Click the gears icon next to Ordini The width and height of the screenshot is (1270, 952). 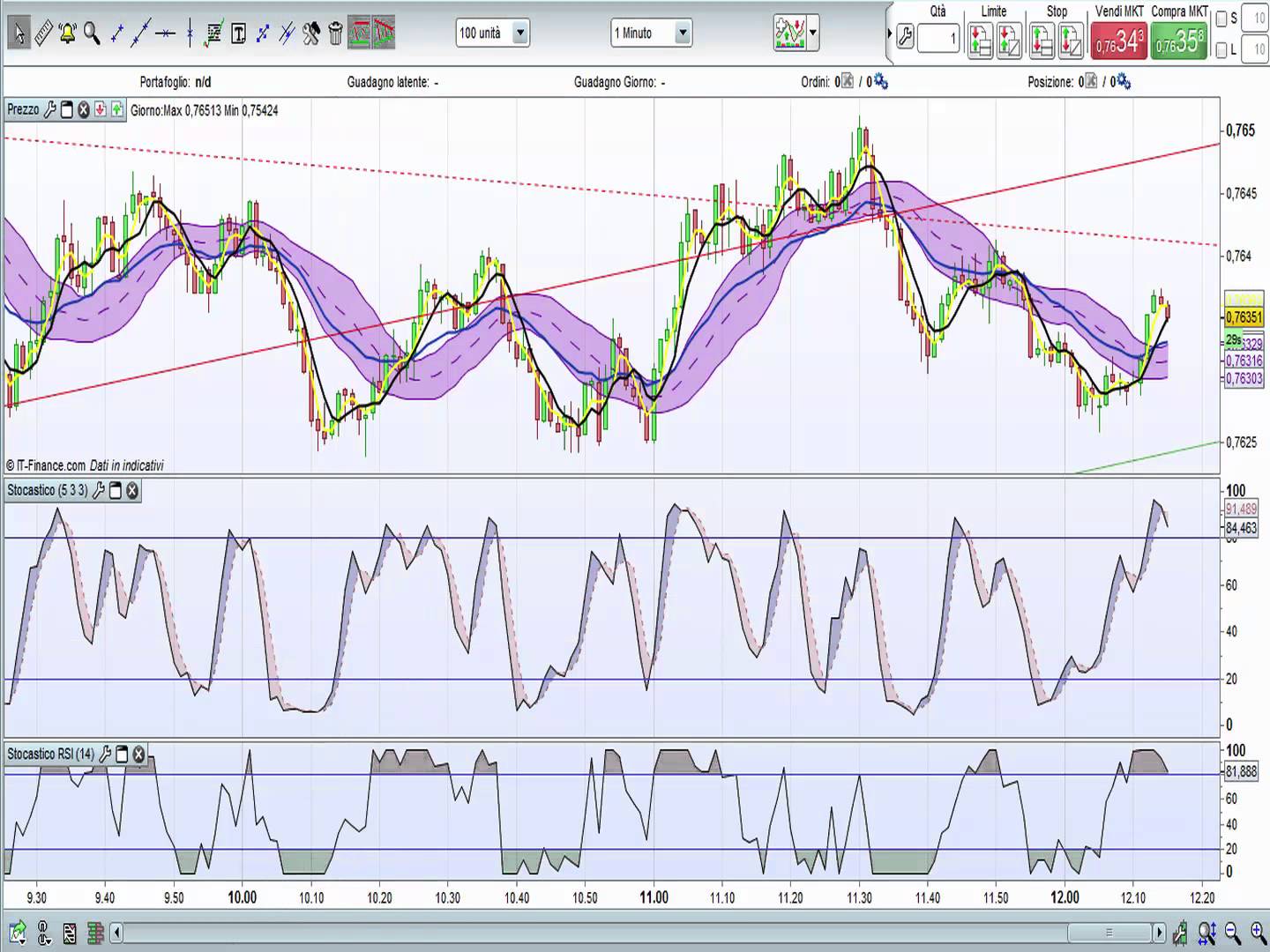point(880,82)
